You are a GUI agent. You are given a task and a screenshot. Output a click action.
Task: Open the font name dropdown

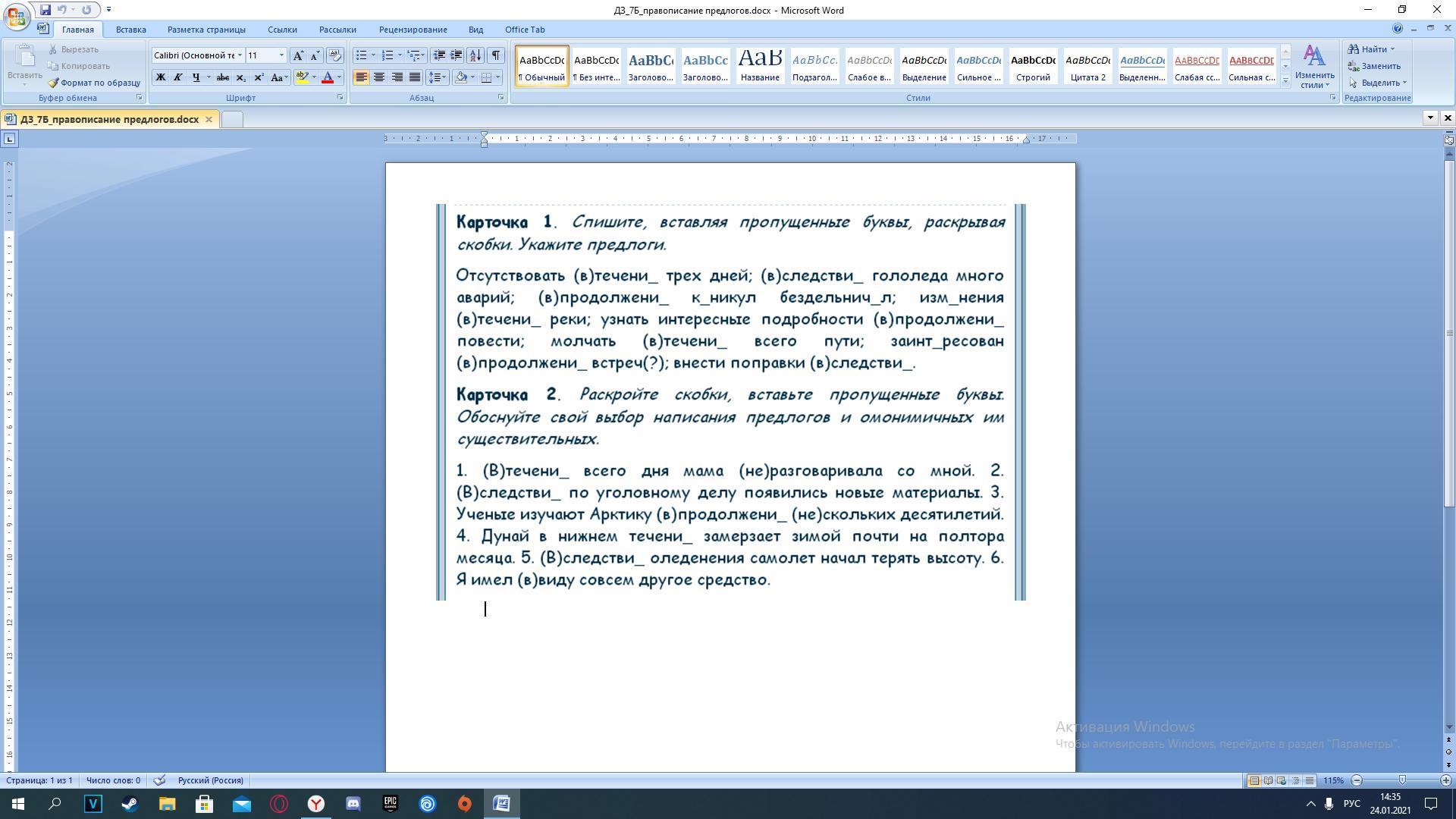click(240, 55)
